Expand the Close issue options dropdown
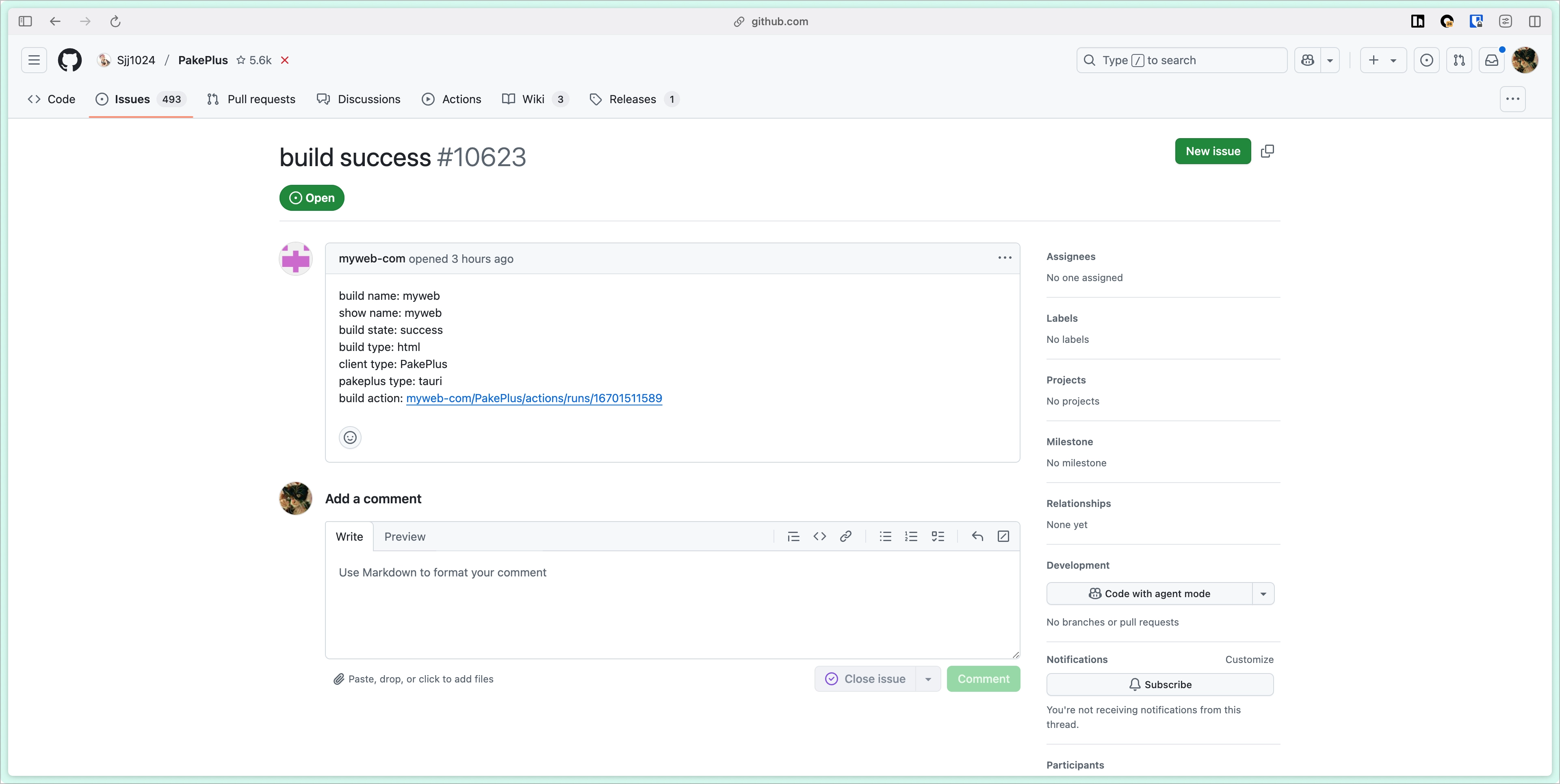 tap(928, 679)
